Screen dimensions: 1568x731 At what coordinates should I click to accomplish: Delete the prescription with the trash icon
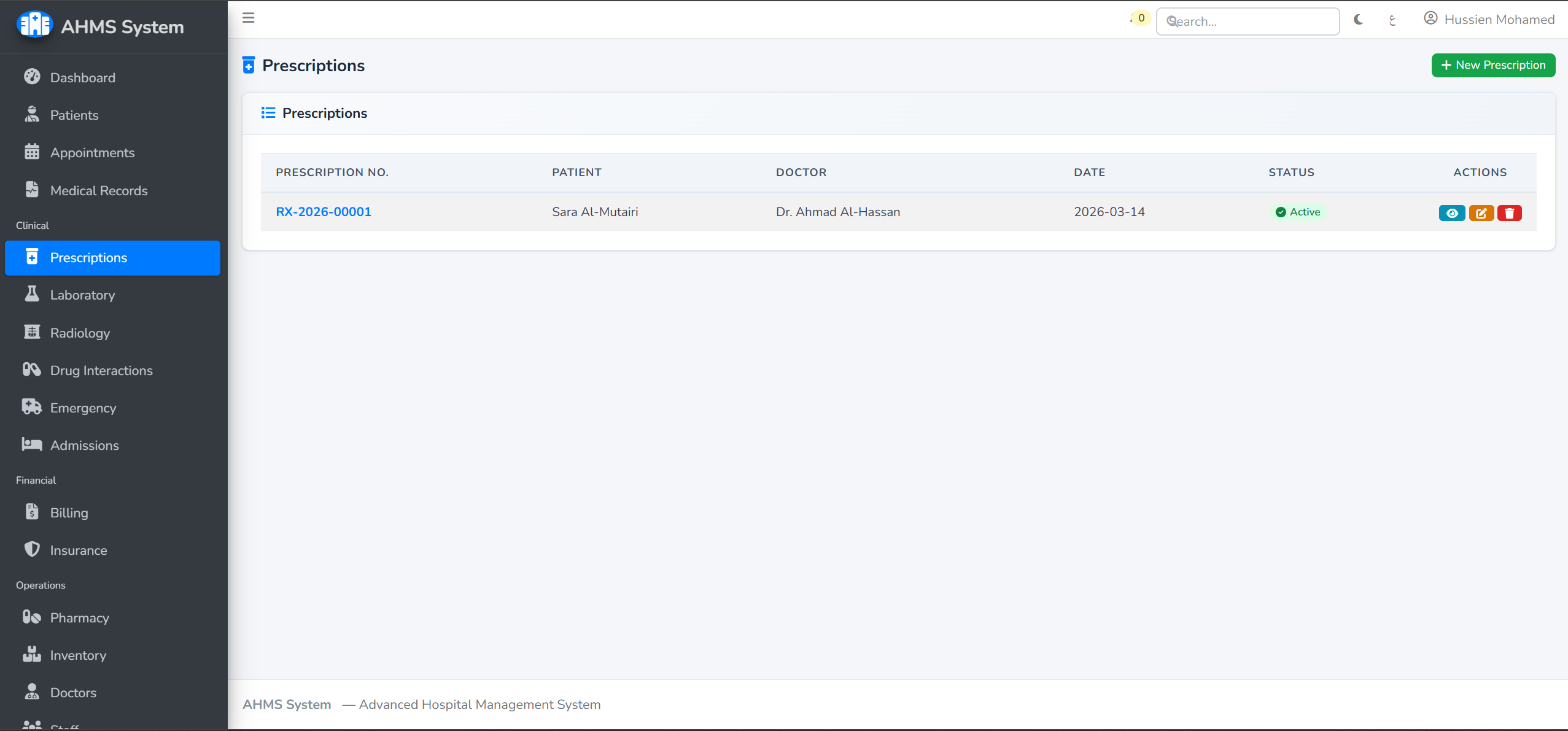click(1510, 212)
